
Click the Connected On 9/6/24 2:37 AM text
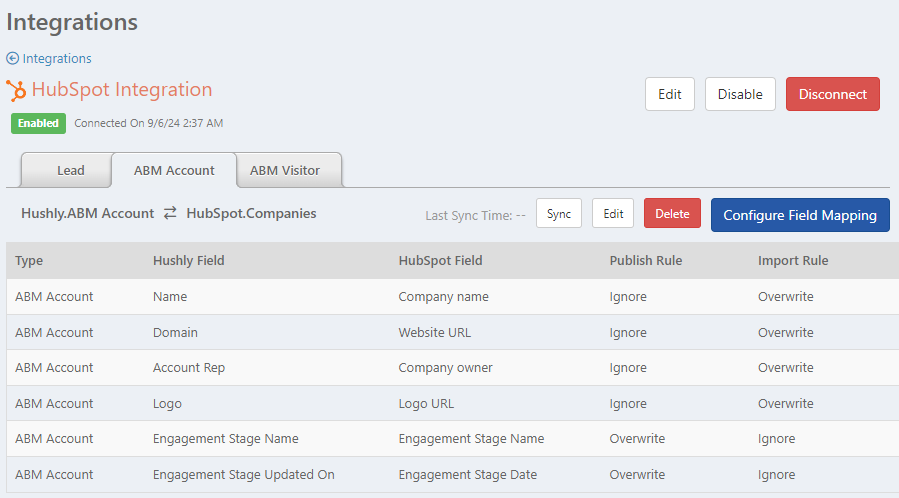click(x=148, y=123)
